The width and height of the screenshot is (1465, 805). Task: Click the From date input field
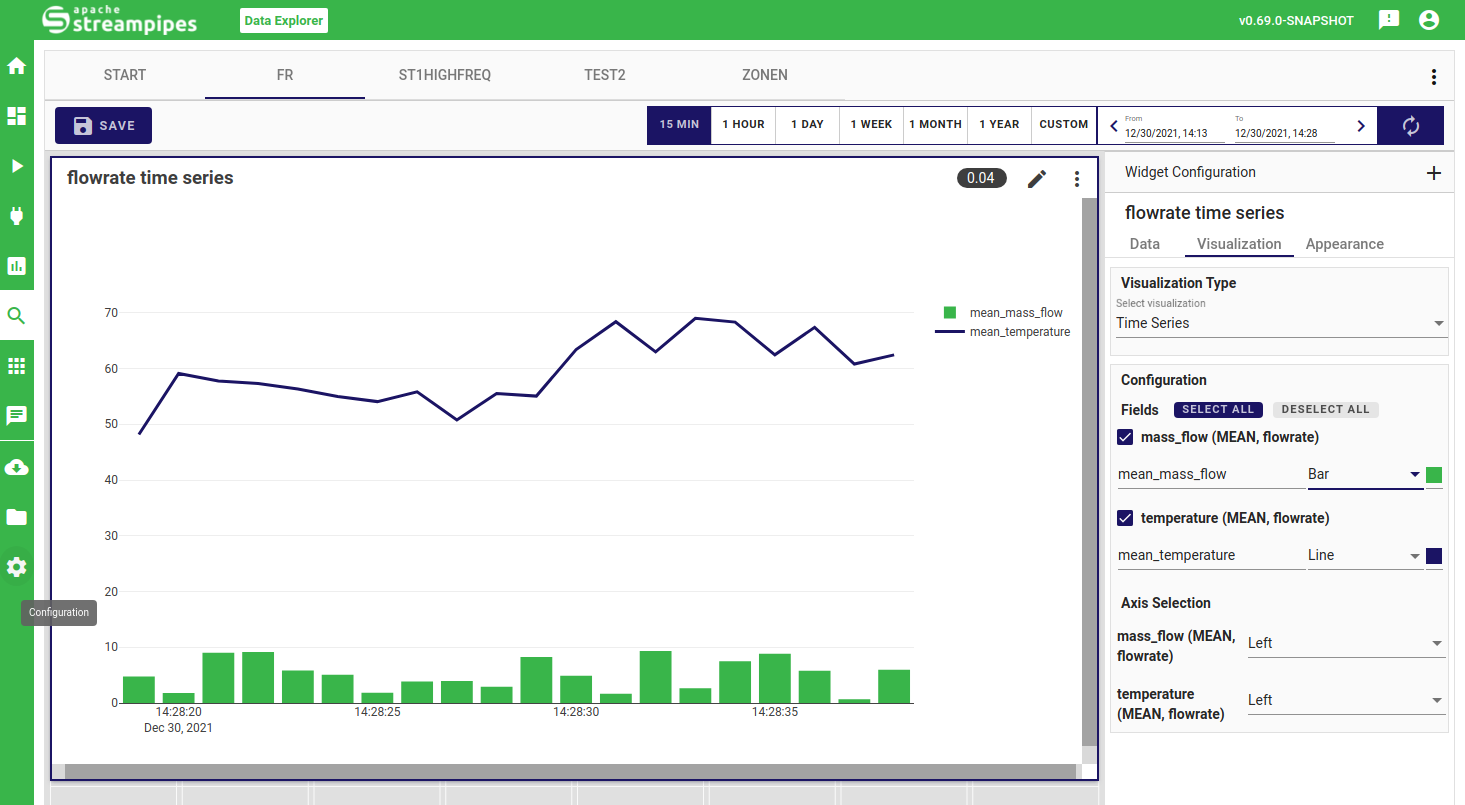(1174, 132)
